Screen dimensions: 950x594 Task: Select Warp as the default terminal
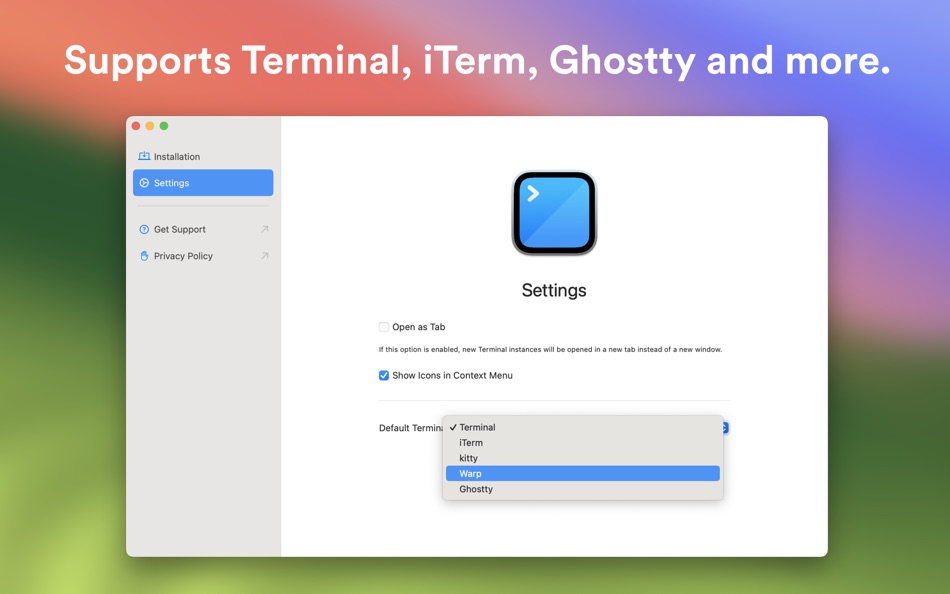click(x=583, y=473)
